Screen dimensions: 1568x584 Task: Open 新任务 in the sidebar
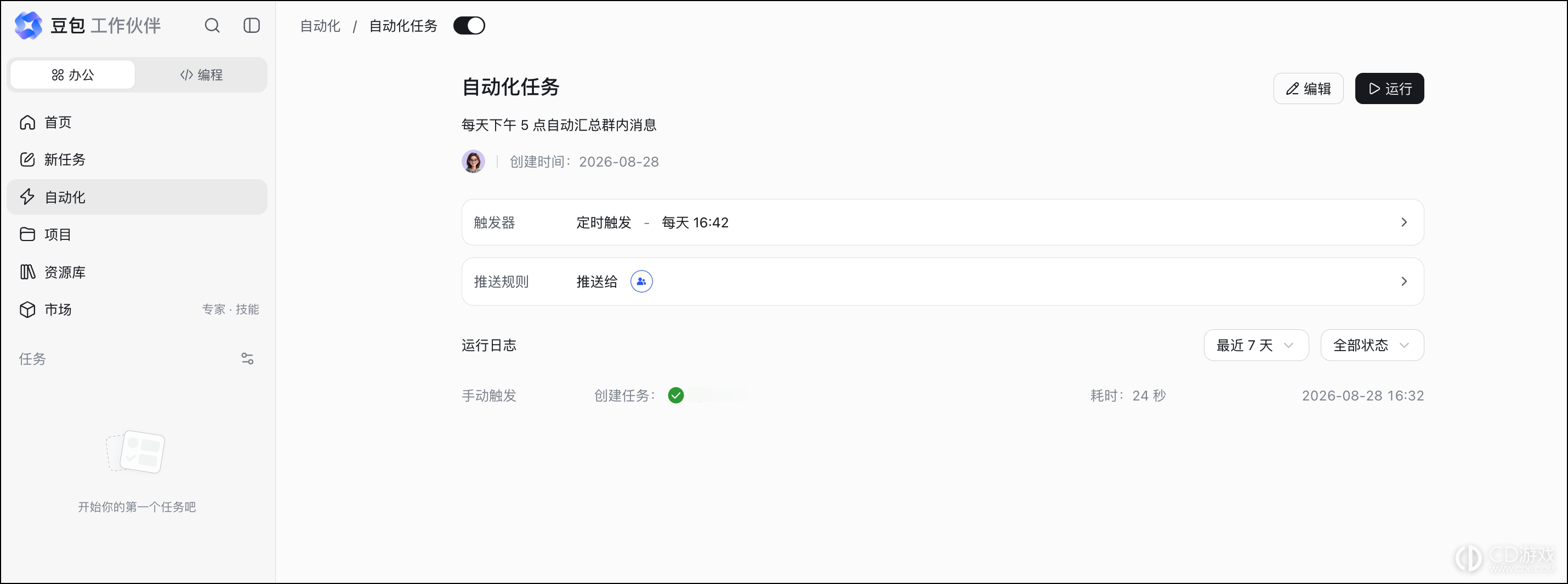pyautogui.click(x=137, y=159)
